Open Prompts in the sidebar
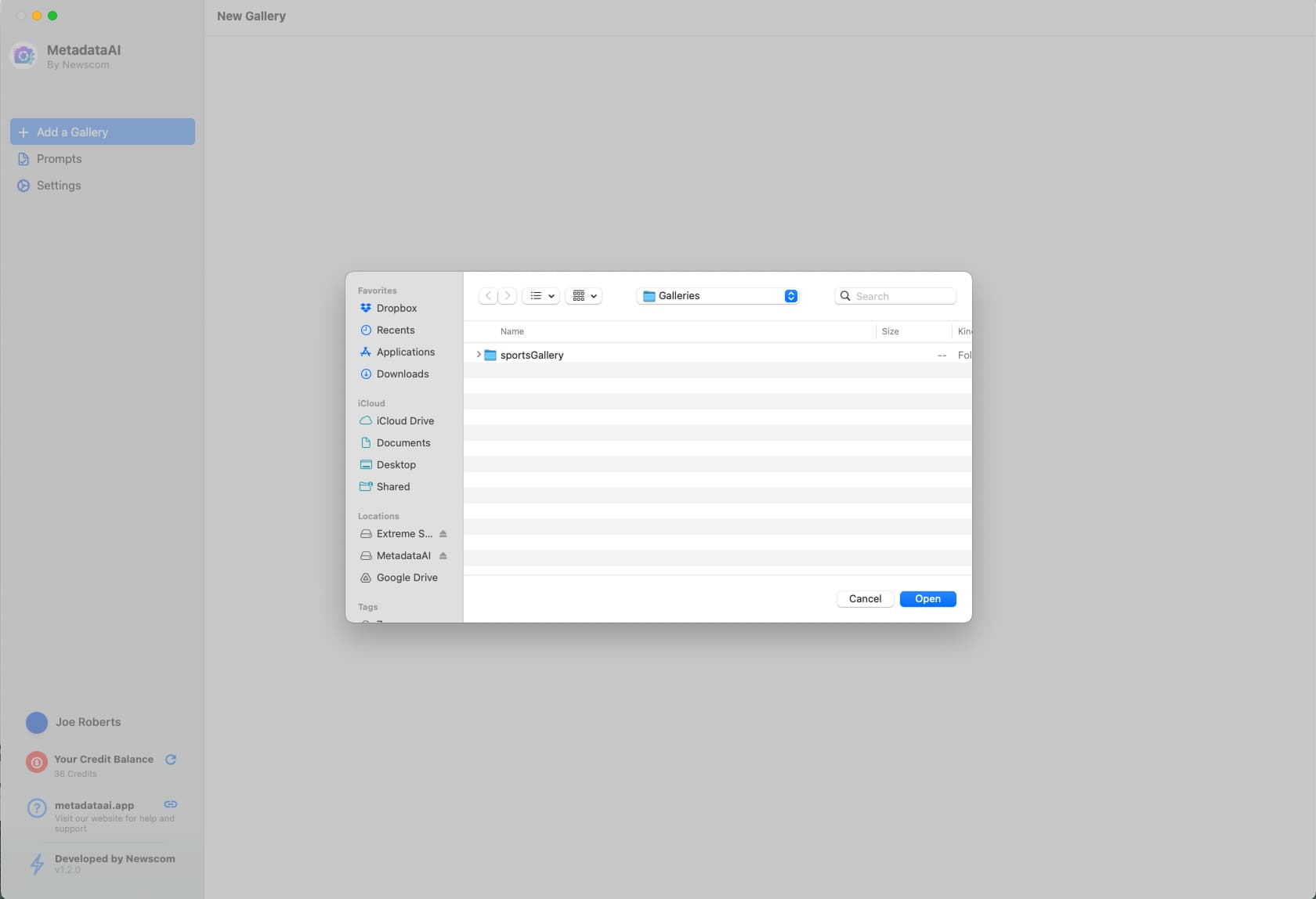 pos(59,159)
